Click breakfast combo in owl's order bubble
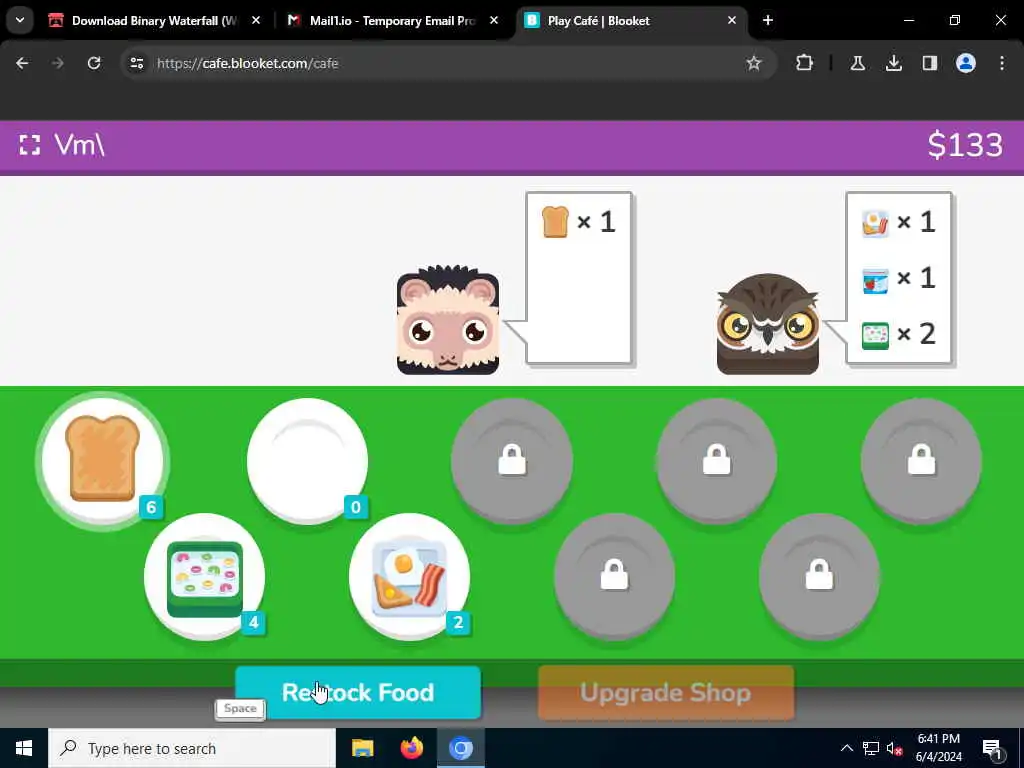 [875, 223]
